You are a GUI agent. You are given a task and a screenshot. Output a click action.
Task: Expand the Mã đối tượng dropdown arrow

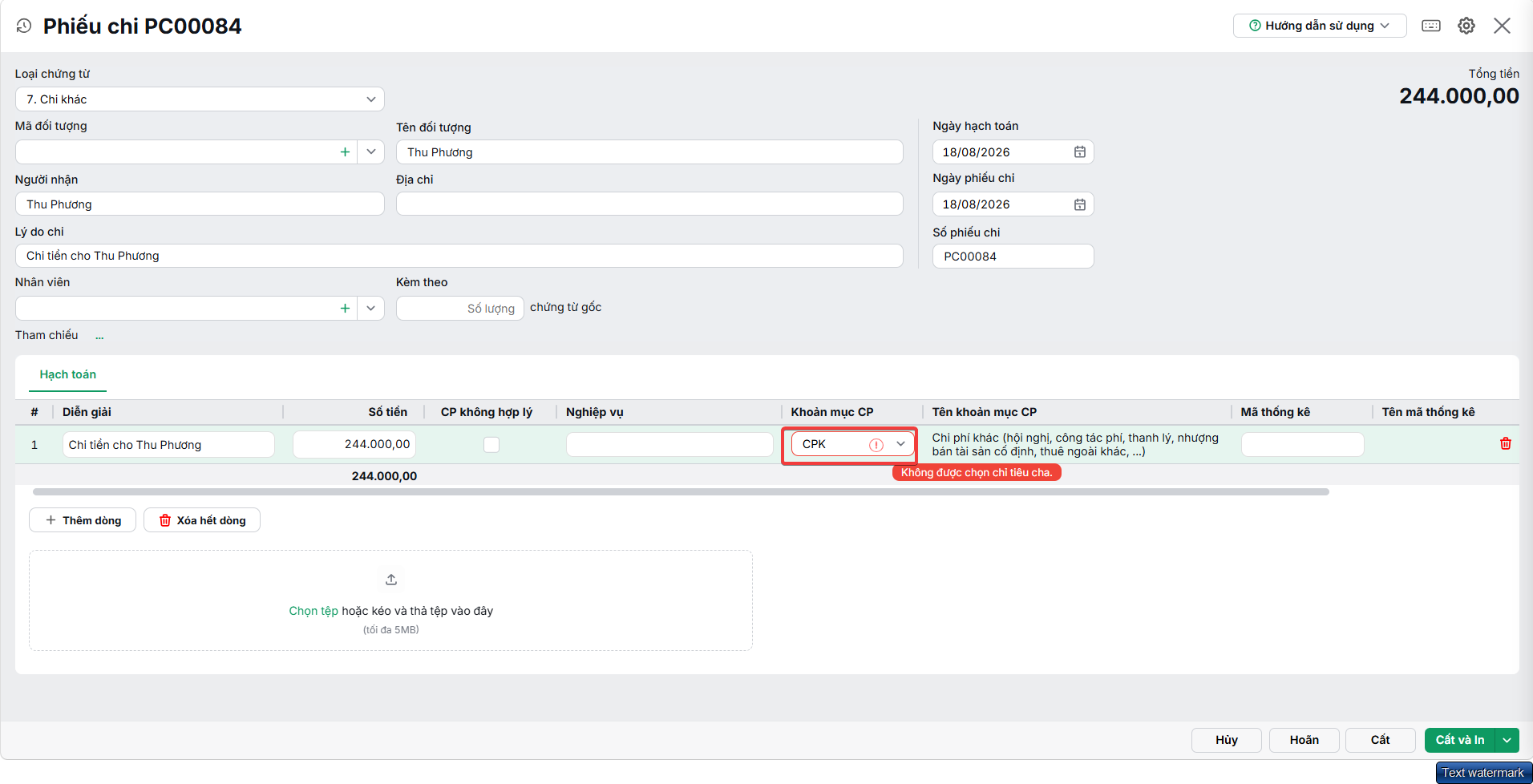click(x=371, y=152)
